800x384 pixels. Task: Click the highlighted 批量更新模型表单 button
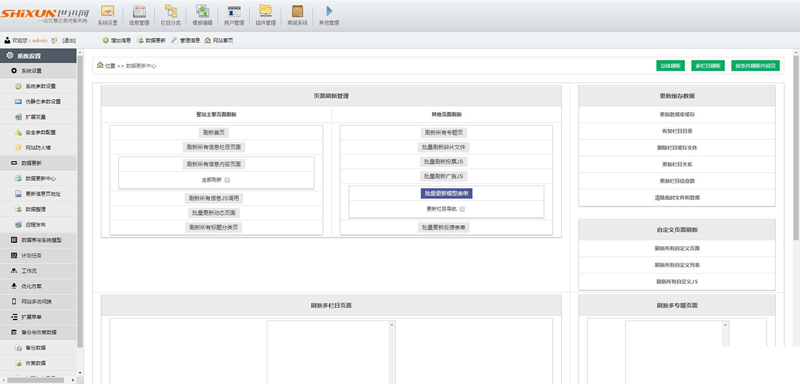(446, 194)
